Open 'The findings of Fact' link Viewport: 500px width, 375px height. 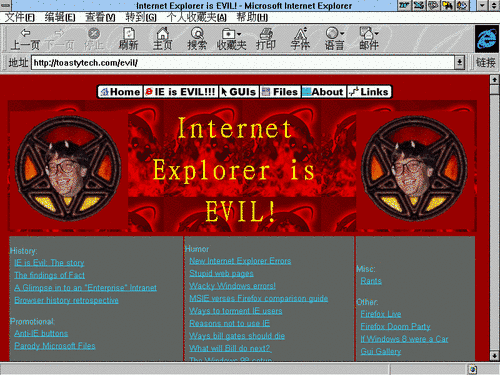49,275
